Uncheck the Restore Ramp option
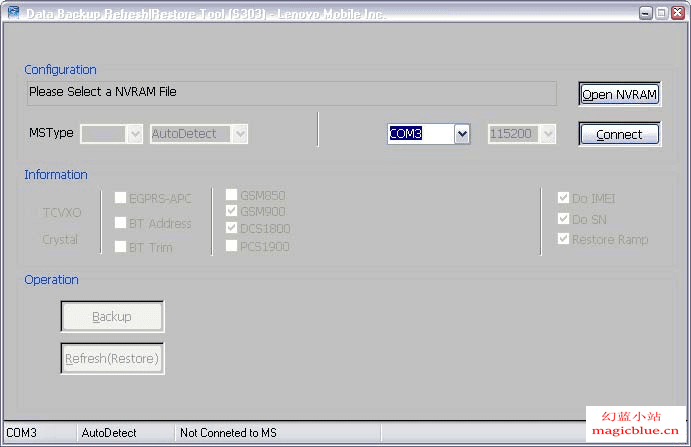 [563, 238]
